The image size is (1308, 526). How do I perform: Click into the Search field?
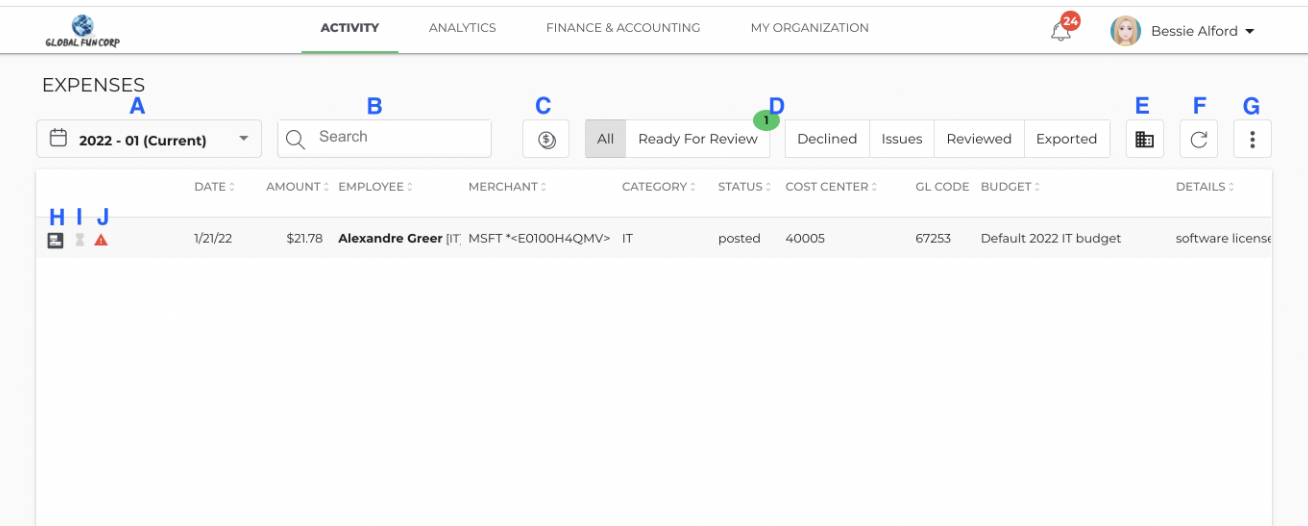coord(384,139)
